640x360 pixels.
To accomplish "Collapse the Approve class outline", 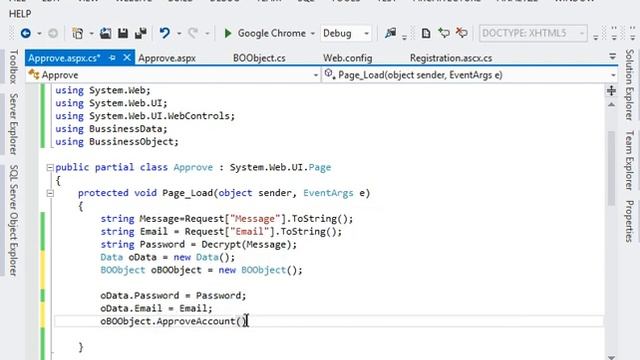I will pos(50,167).
